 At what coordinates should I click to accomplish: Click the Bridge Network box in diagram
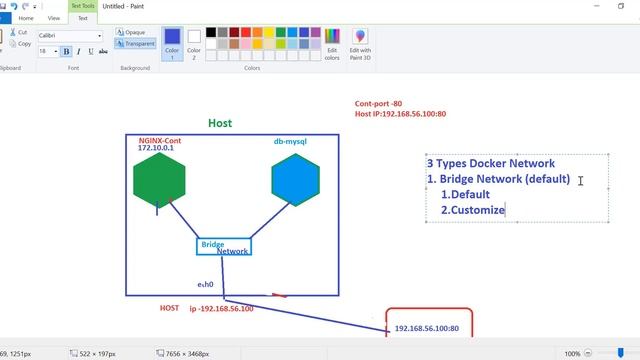click(224, 247)
